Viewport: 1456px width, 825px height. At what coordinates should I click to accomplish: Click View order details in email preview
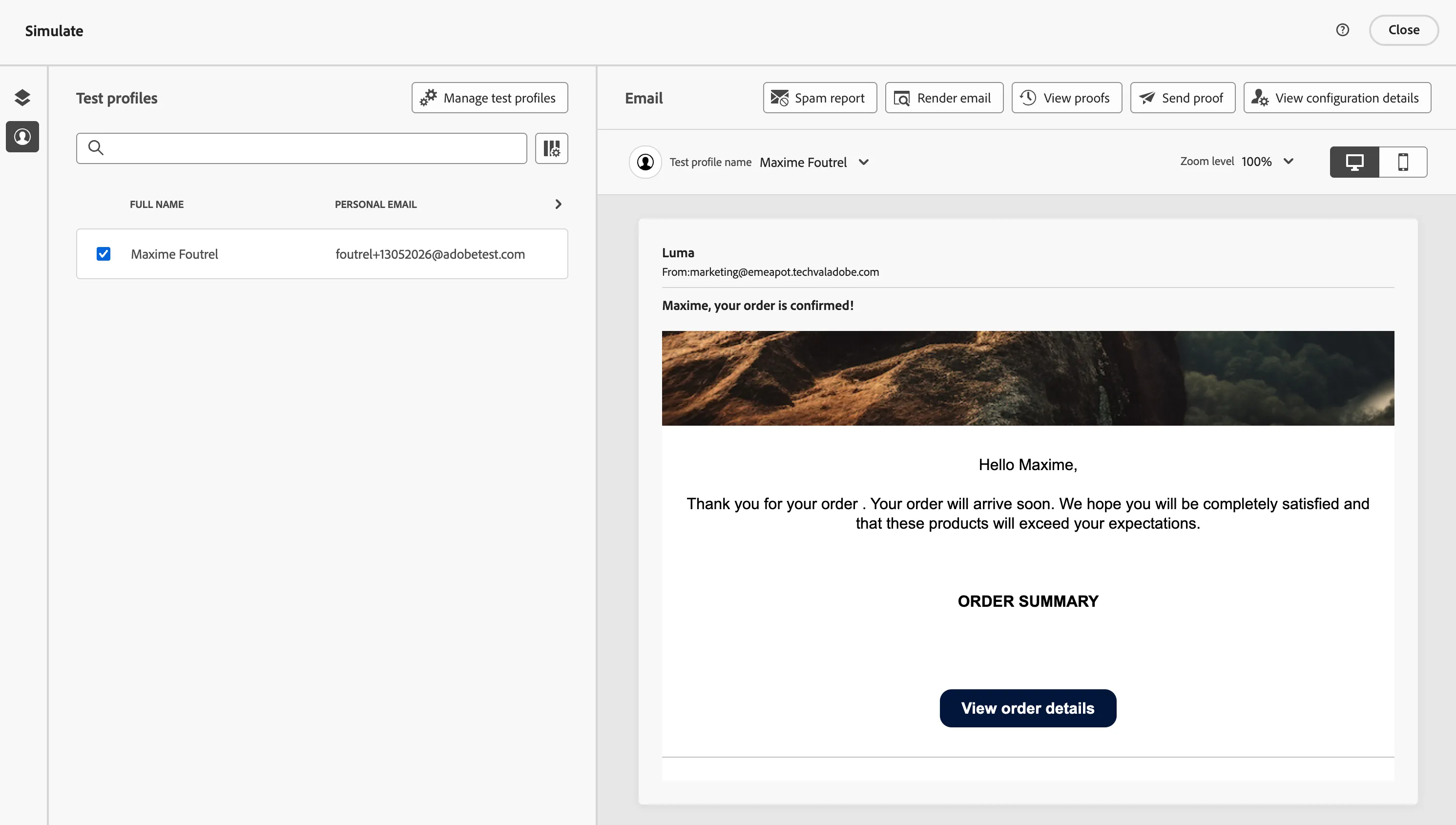point(1027,708)
